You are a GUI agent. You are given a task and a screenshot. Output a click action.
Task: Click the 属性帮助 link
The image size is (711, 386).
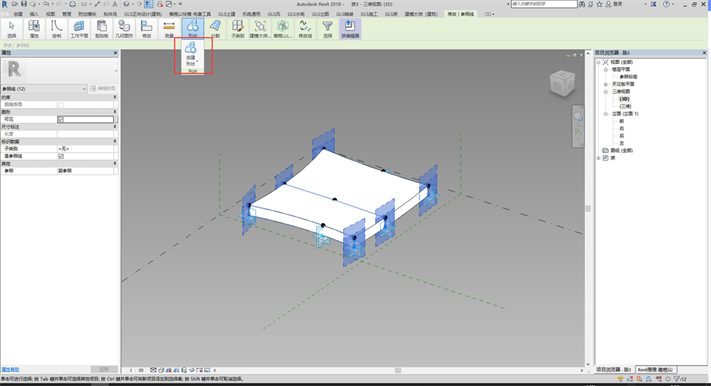[10, 370]
